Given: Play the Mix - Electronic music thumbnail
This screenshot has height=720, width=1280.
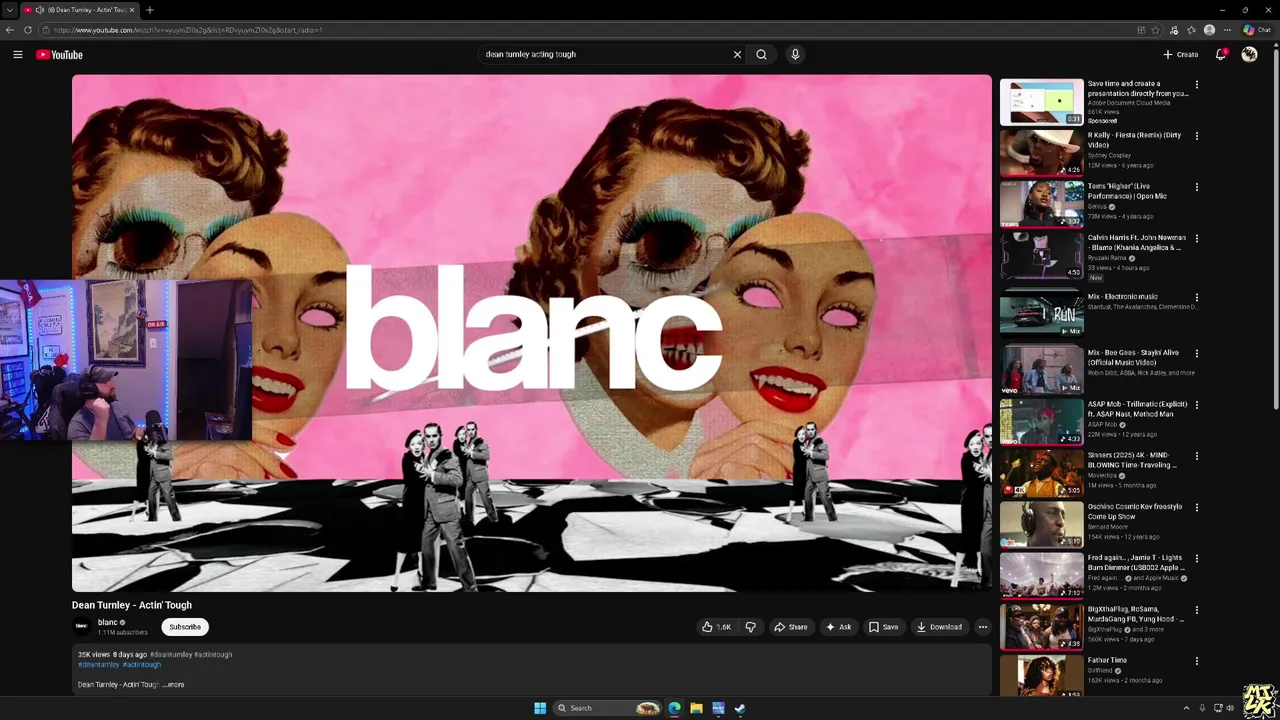Looking at the screenshot, I should 1041,314.
